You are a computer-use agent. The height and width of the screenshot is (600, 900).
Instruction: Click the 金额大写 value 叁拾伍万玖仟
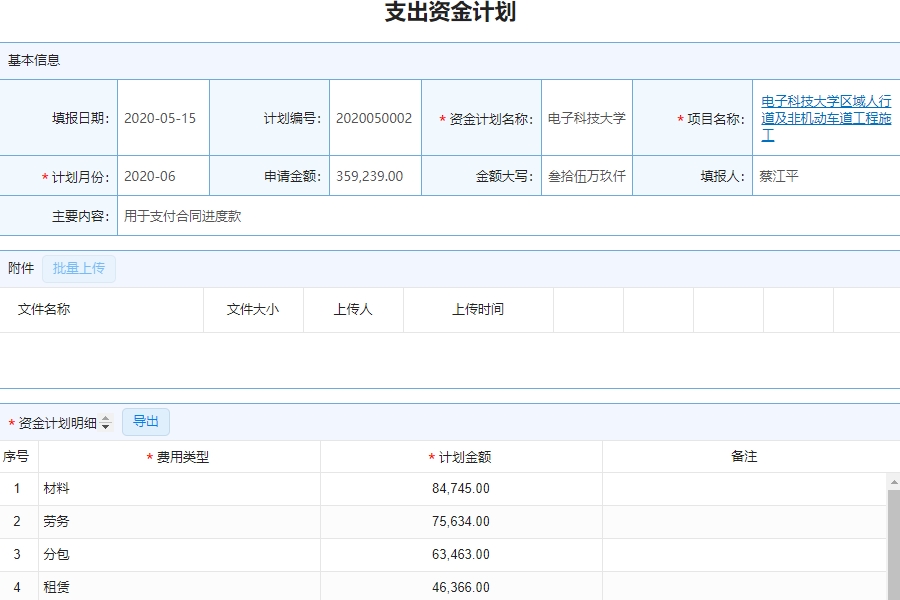point(587,176)
